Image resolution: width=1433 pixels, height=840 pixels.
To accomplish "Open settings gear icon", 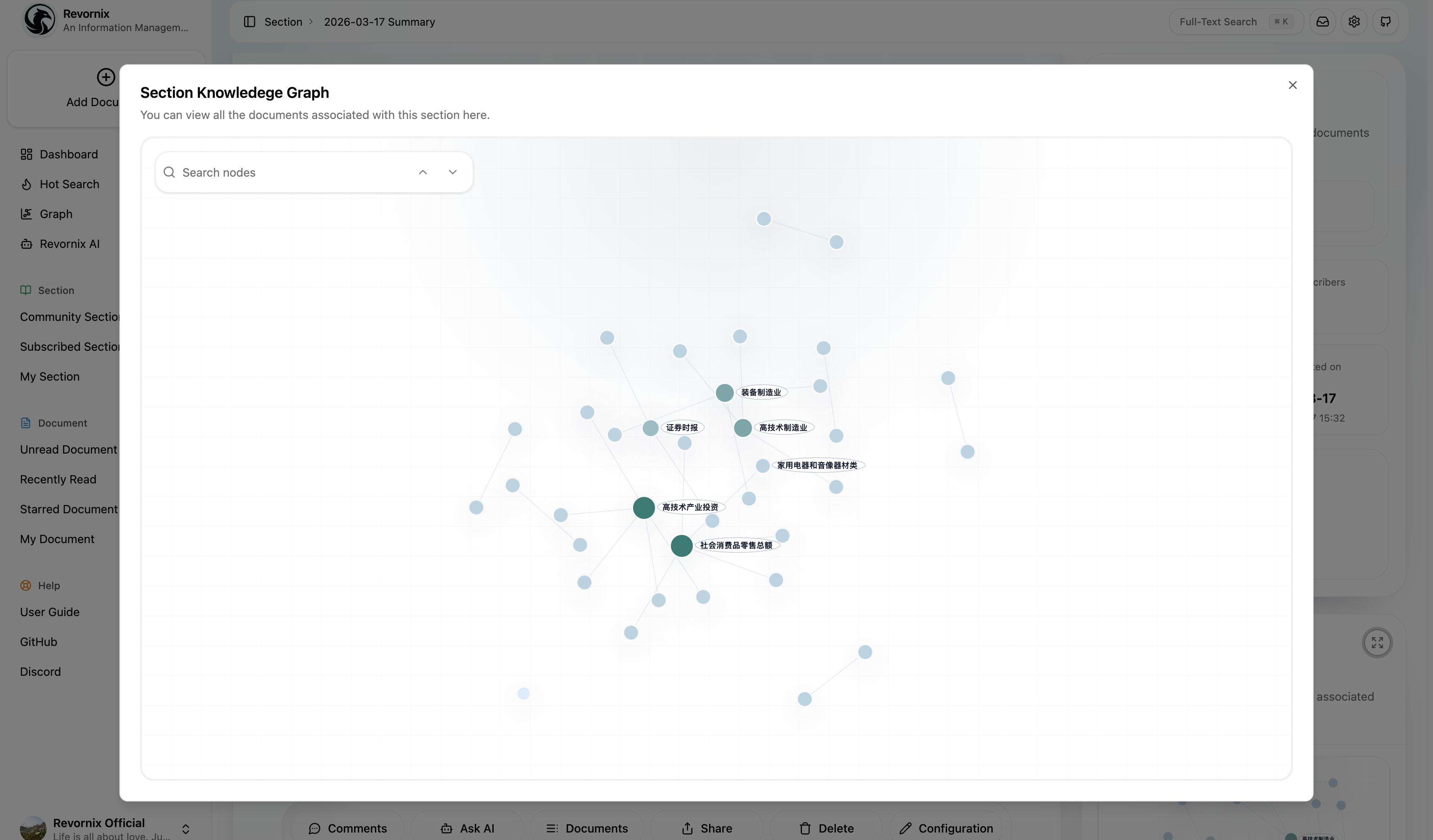I will coord(1354,22).
